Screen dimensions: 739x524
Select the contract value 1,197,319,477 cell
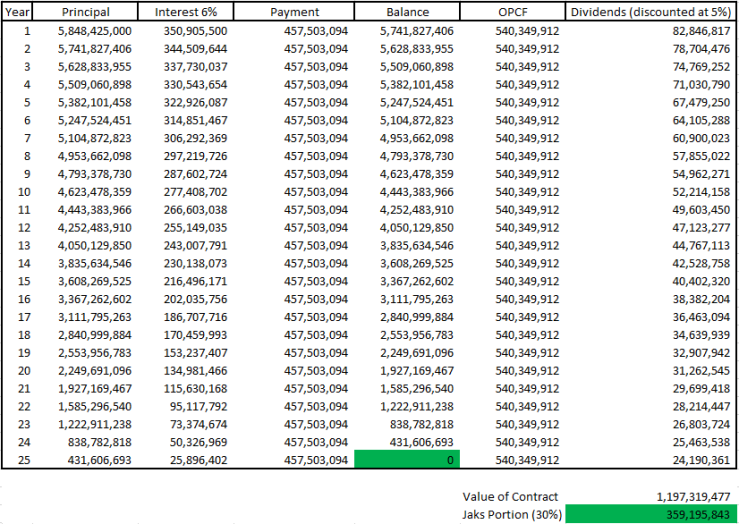coord(651,497)
